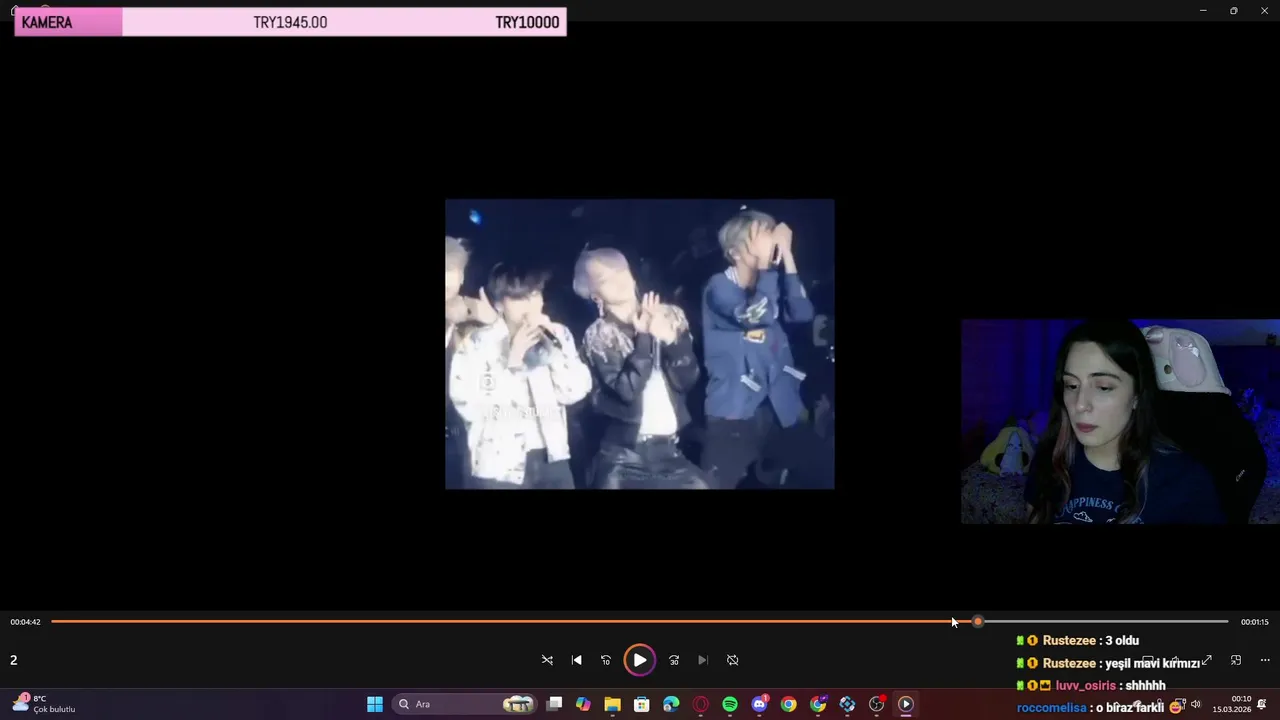Open the Windows Start menu
The height and width of the screenshot is (720, 1280).
[x=375, y=704]
